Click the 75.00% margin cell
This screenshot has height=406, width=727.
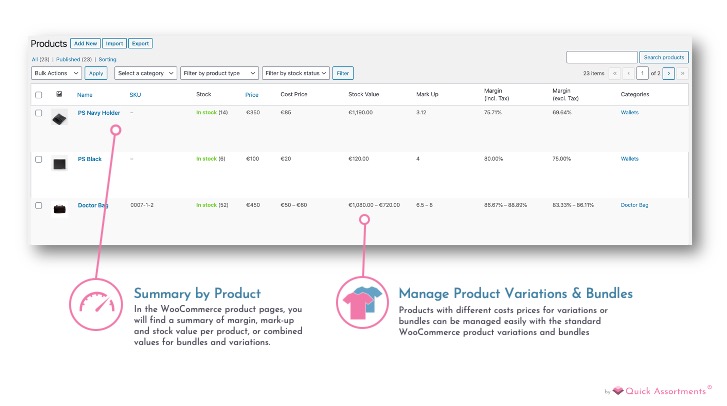561,159
